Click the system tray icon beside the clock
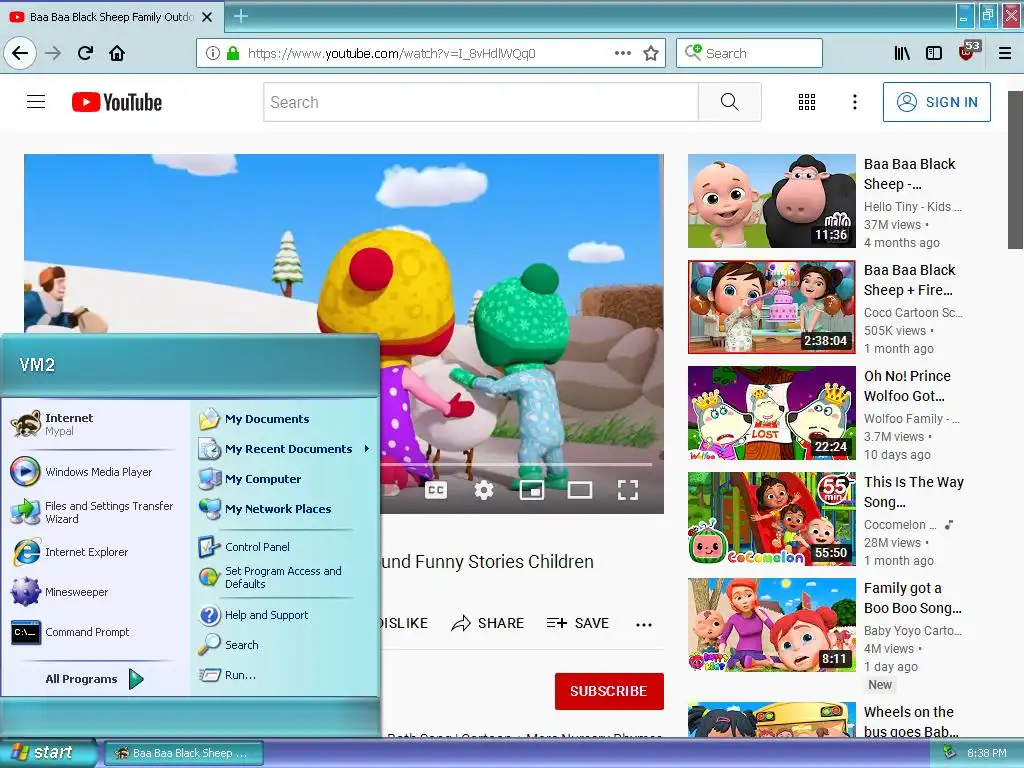Screen dimensions: 1024x768 click(x=949, y=753)
